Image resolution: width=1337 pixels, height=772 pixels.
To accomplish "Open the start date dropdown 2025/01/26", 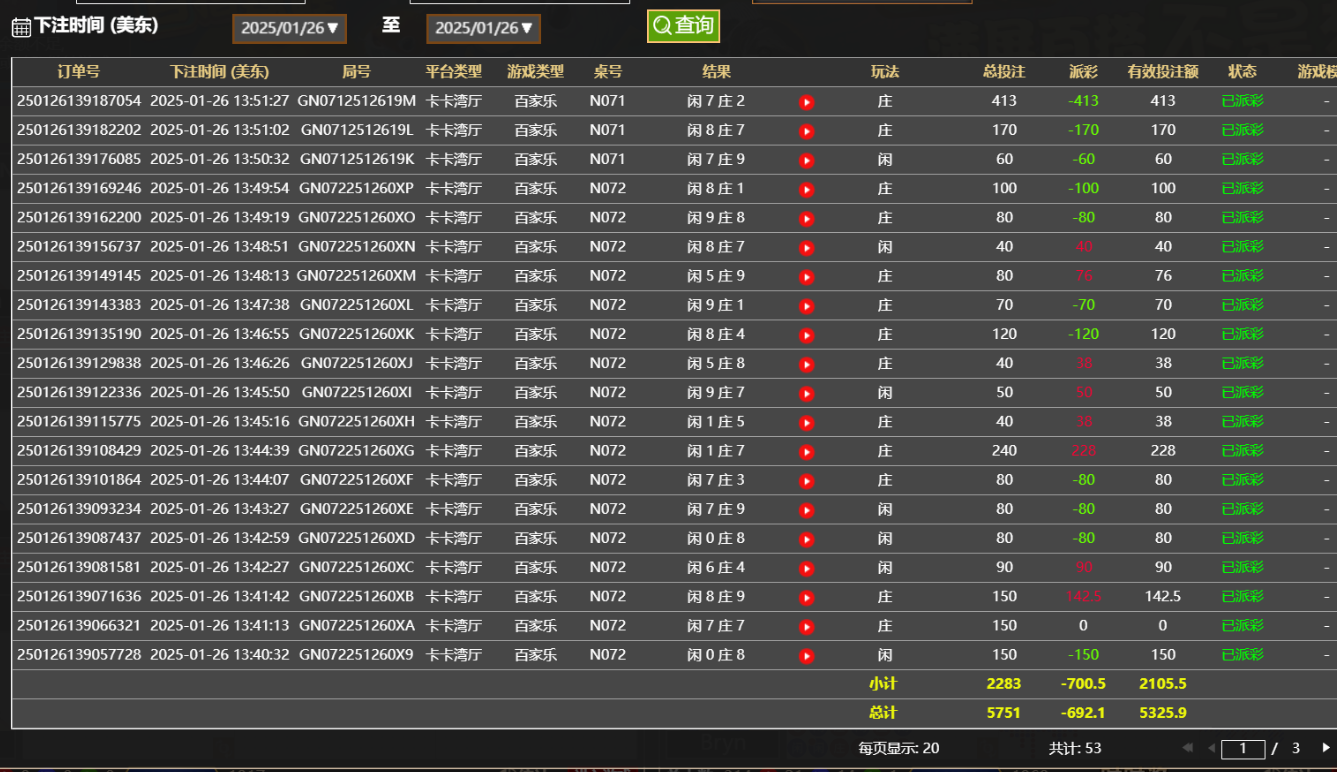I will point(289,28).
